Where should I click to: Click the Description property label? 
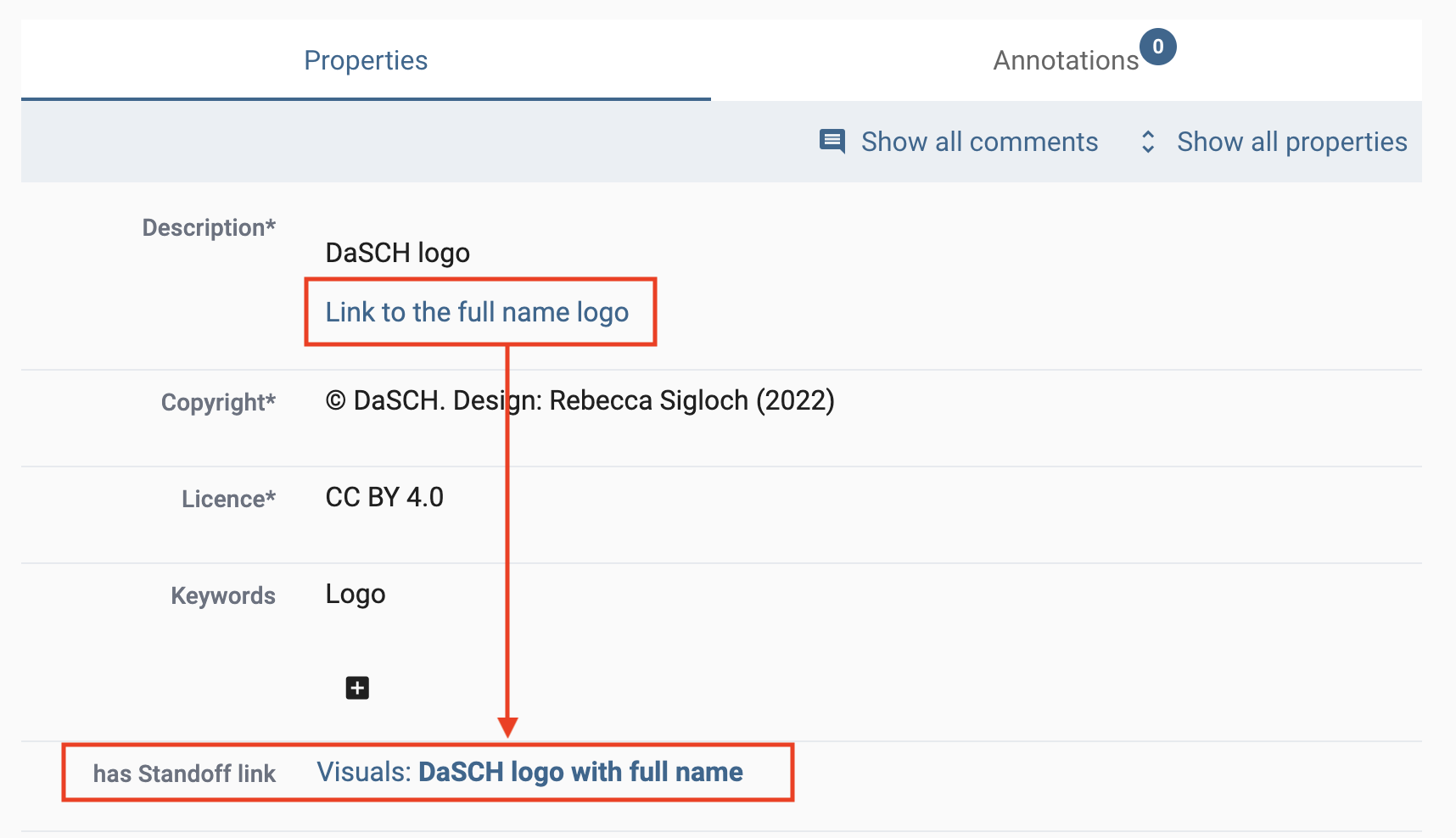click(209, 227)
